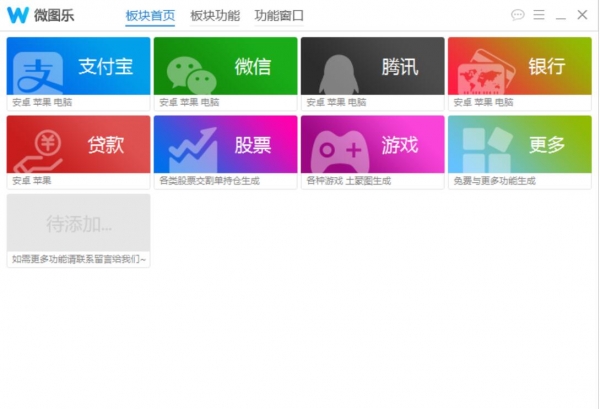Click the 微图乐 W logo icon
600x409 pixels.
(x=18, y=15)
